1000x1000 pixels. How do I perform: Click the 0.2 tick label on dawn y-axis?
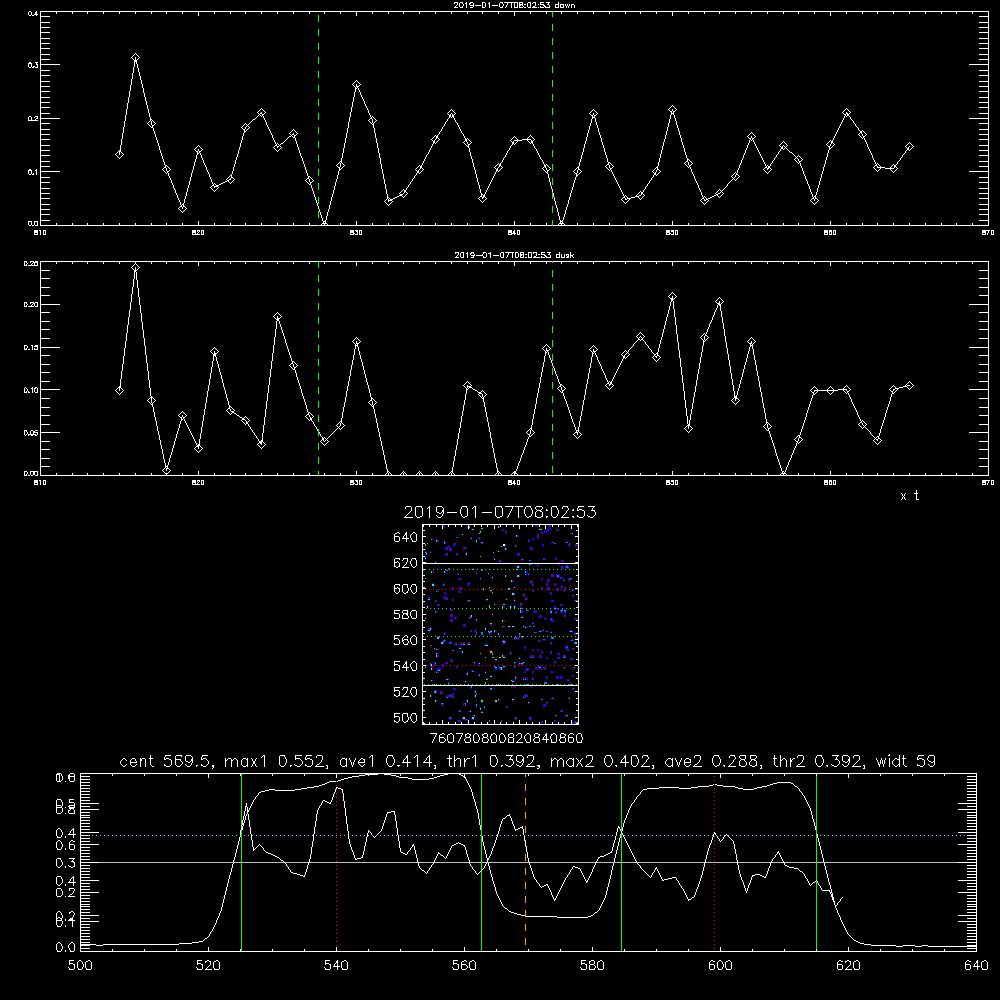[x=33, y=119]
